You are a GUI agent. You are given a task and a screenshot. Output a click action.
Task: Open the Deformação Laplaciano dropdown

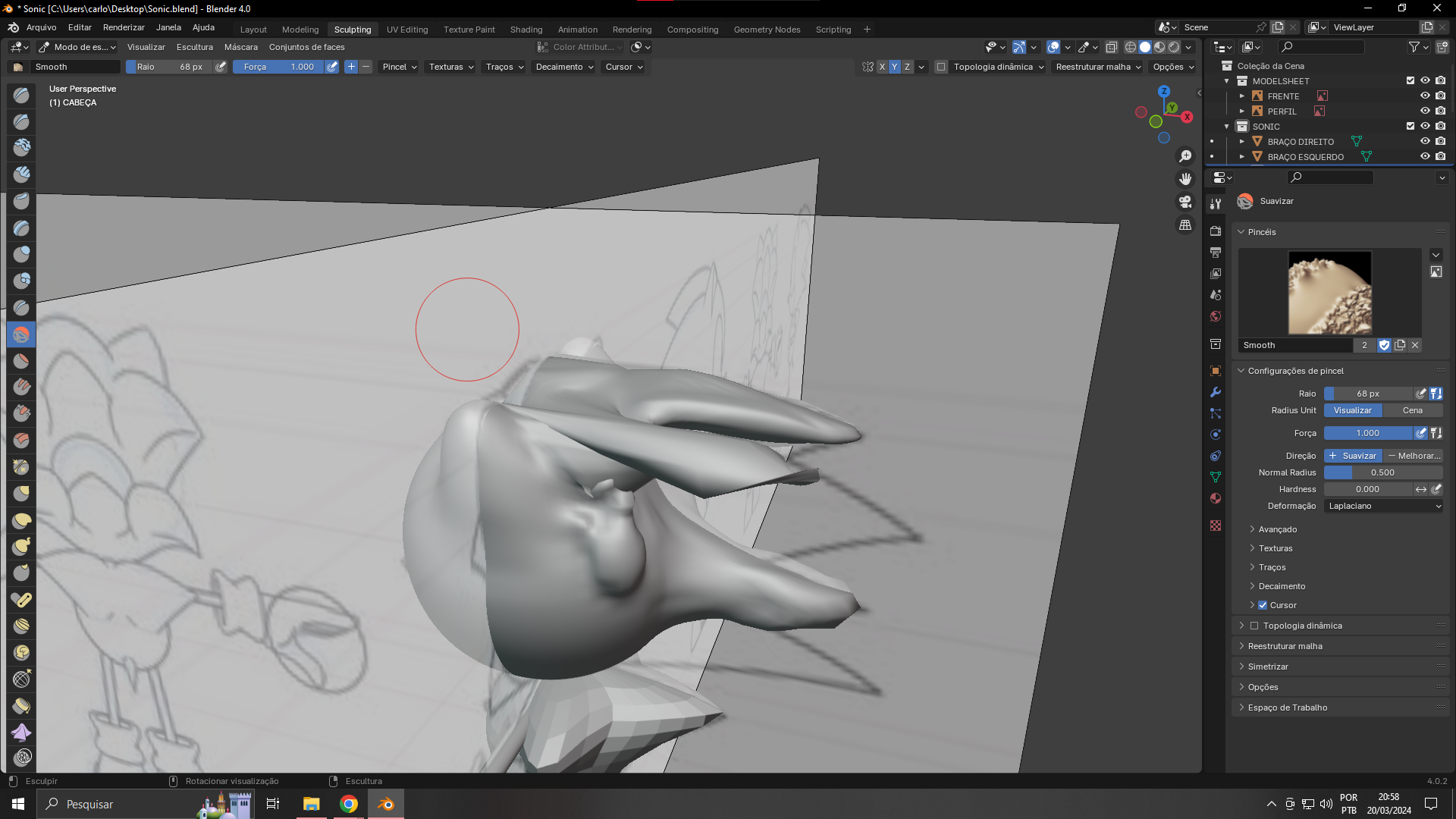pos(1383,506)
